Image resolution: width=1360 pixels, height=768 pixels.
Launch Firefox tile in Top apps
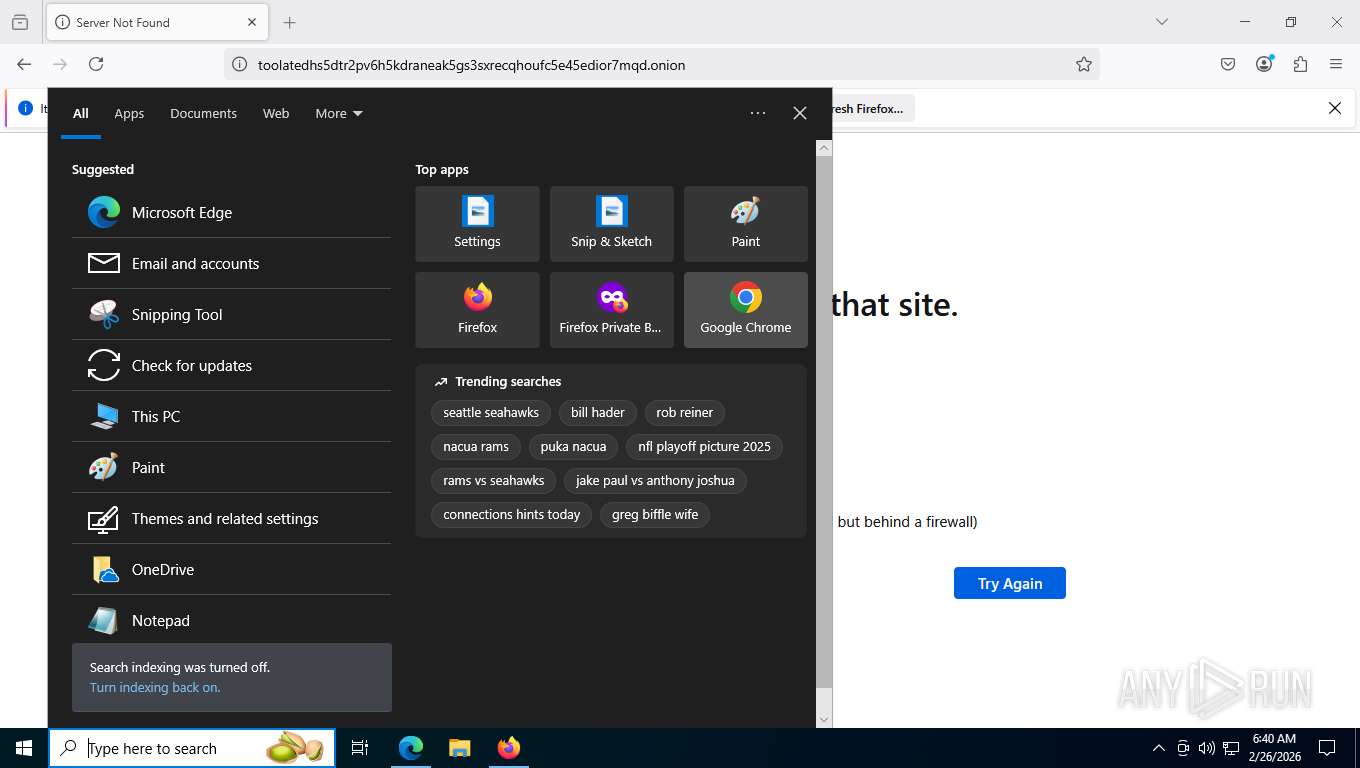(477, 310)
